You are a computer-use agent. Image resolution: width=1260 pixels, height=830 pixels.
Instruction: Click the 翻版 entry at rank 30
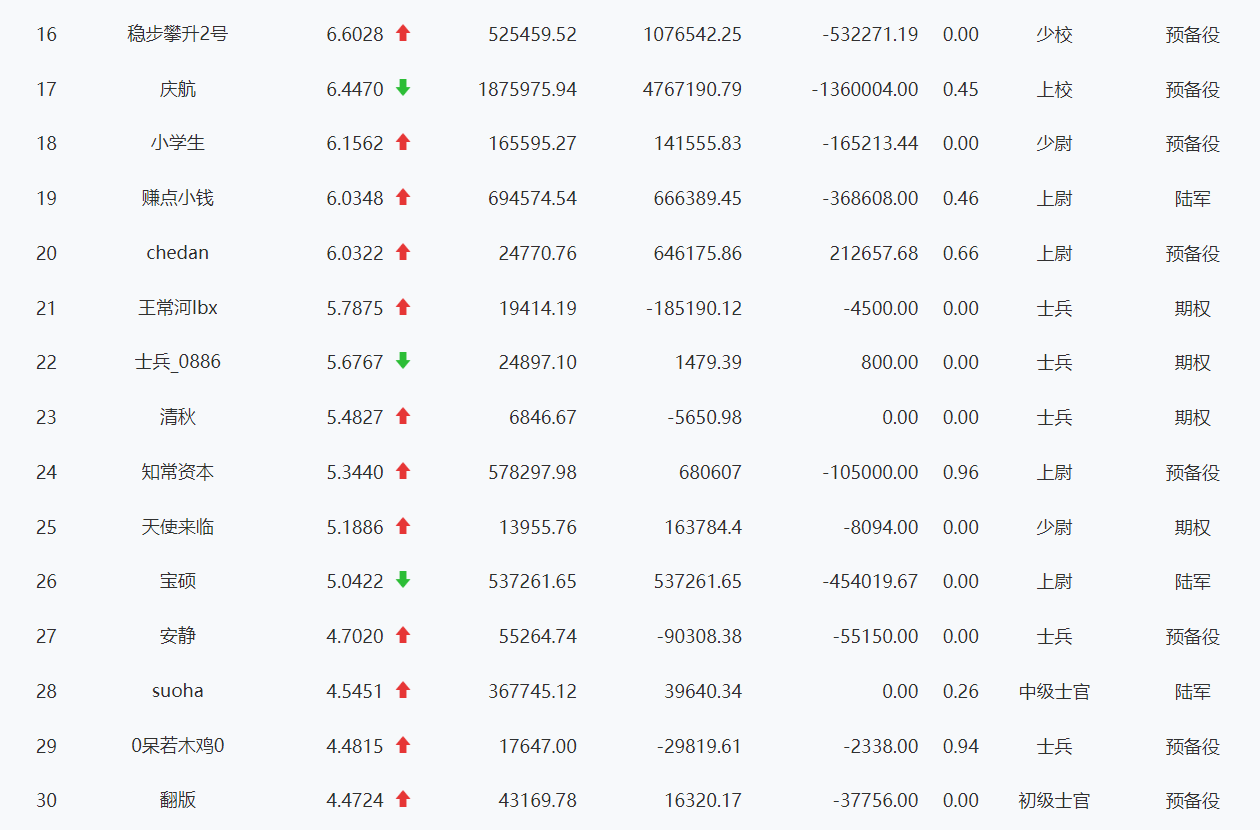[x=178, y=800]
